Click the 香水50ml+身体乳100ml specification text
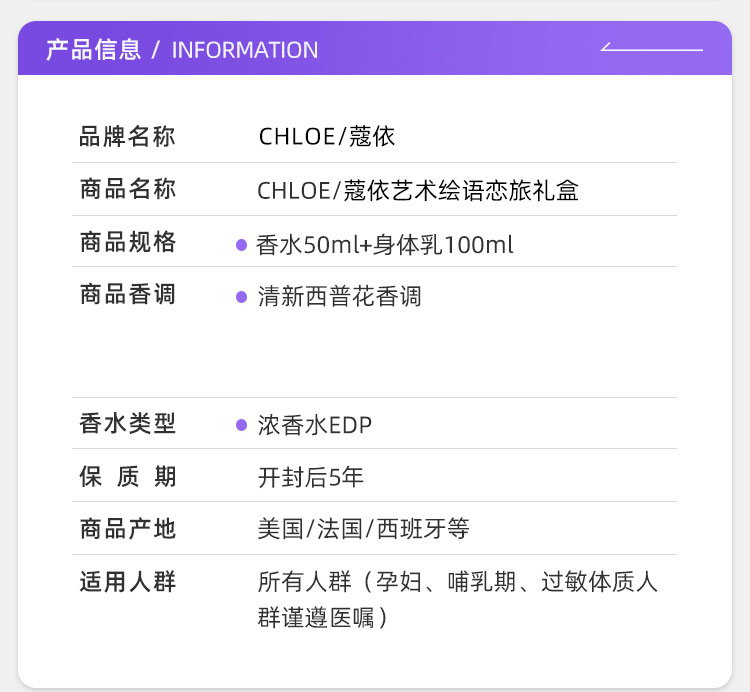 tap(385, 244)
